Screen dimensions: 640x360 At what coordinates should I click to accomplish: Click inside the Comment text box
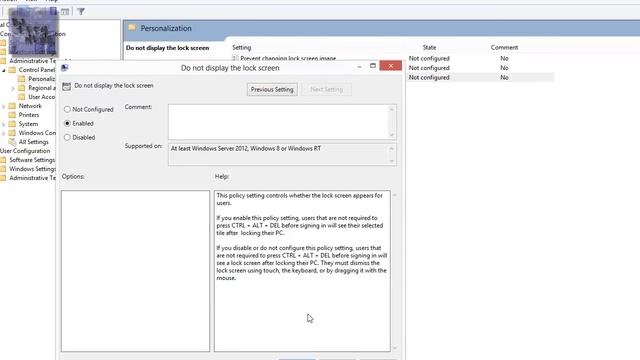[x=278, y=122]
